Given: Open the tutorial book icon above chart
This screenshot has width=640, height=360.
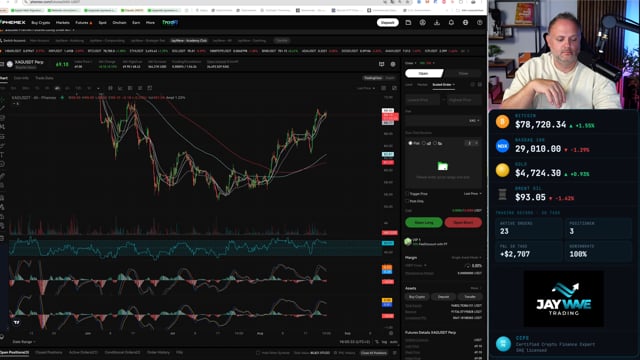Looking at the screenshot, I should tap(382, 64).
